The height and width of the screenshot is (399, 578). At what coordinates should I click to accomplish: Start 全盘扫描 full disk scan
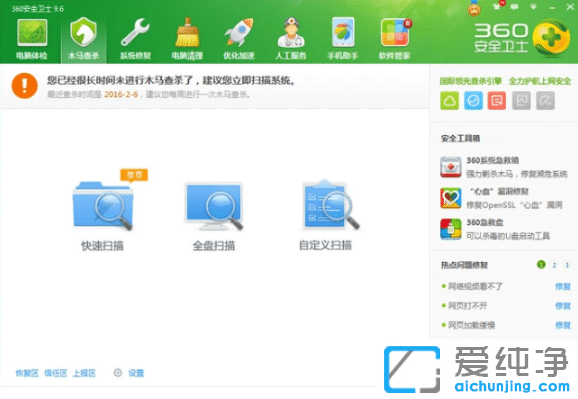tap(214, 216)
